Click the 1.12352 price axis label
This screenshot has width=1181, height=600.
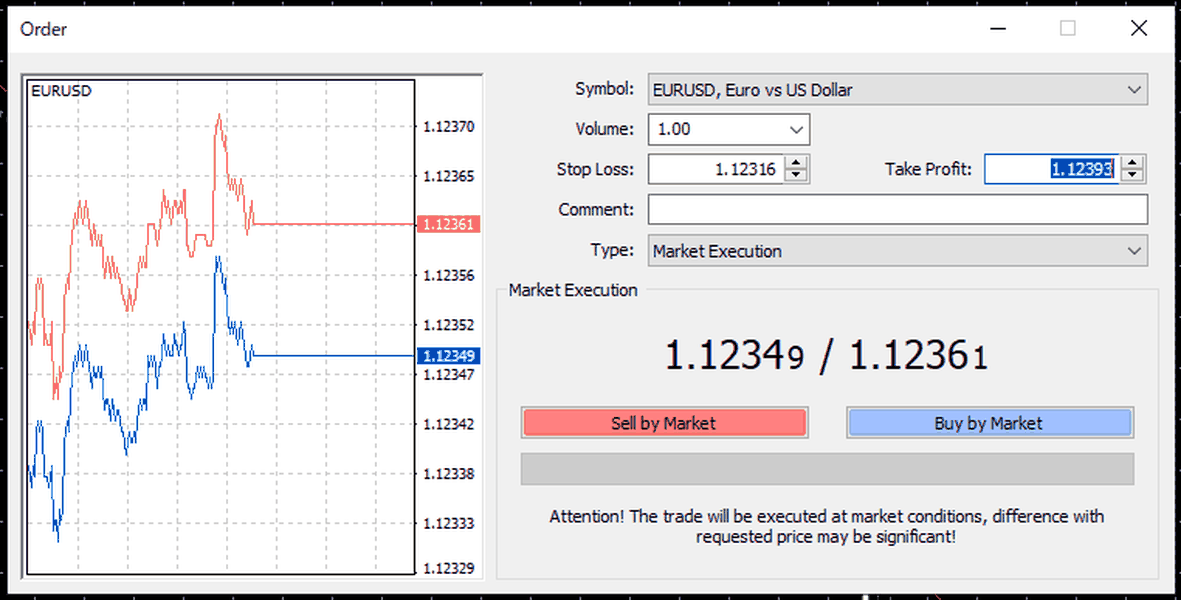[x=449, y=325]
